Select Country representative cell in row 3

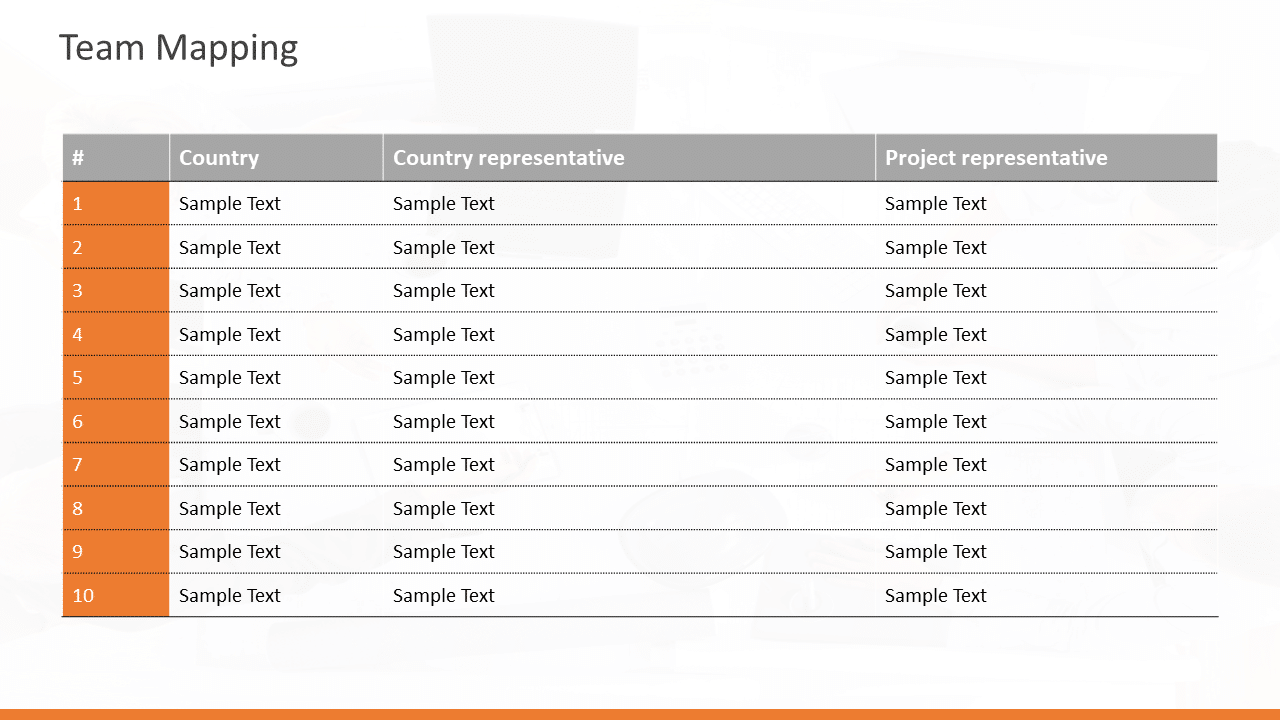pyautogui.click(x=444, y=291)
